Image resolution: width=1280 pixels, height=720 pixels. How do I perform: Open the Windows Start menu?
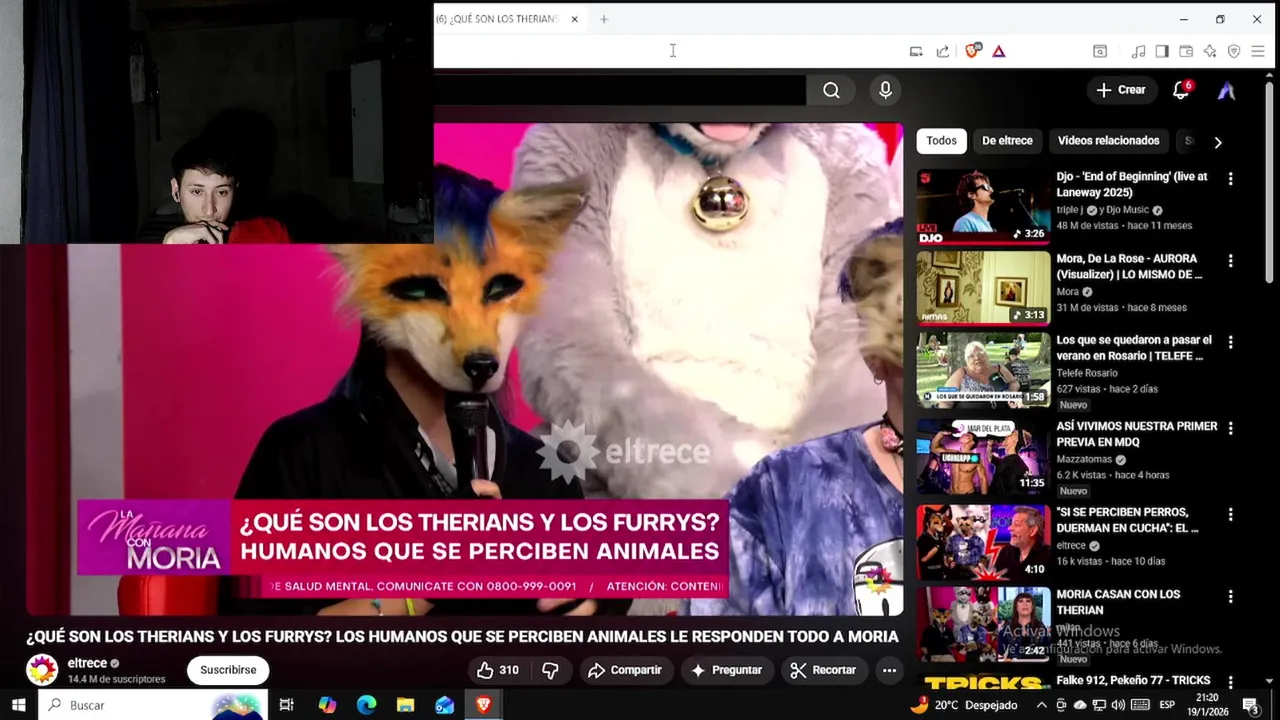point(18,705)
